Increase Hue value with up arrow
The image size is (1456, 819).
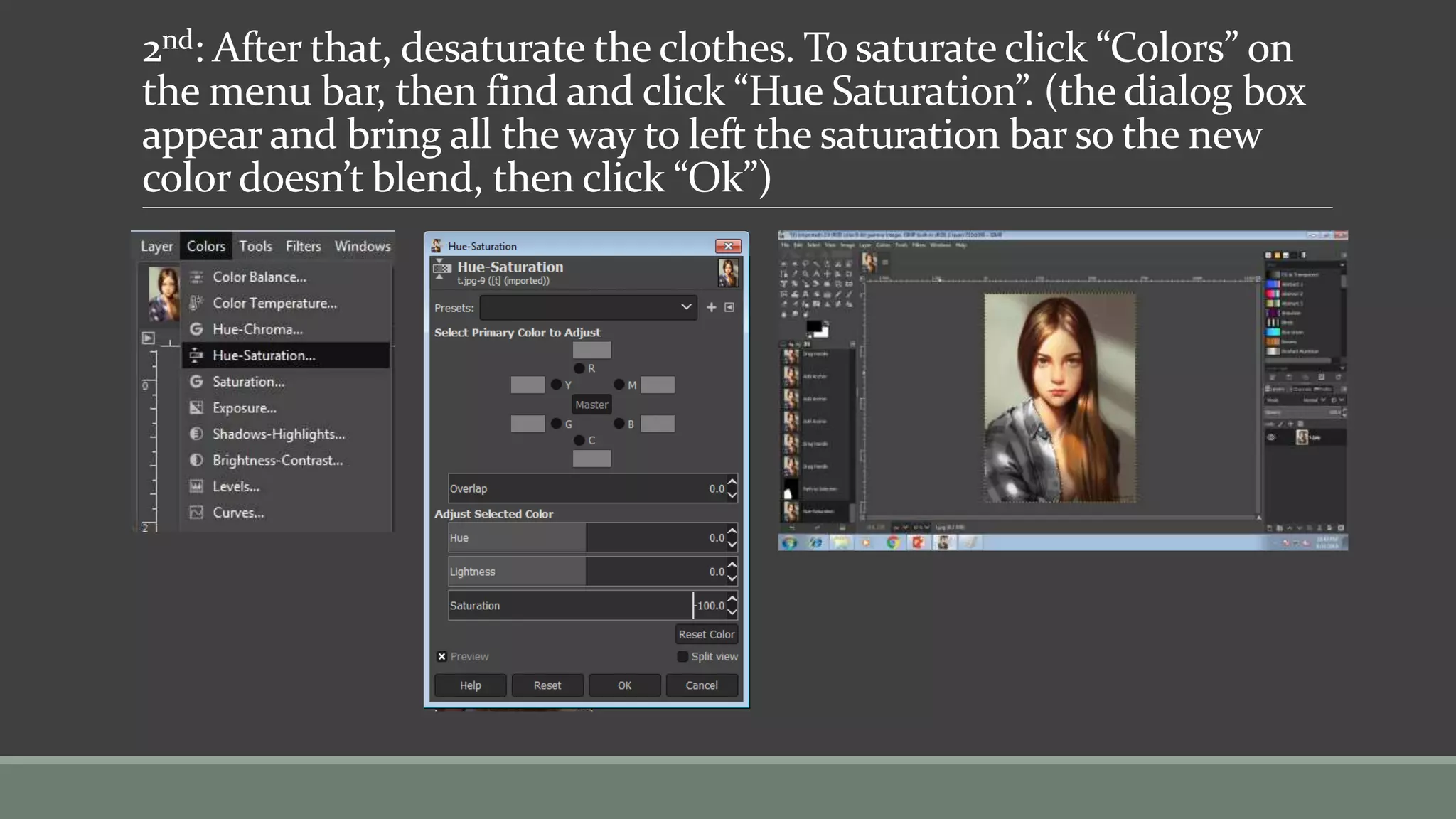(x=732, y=531)
